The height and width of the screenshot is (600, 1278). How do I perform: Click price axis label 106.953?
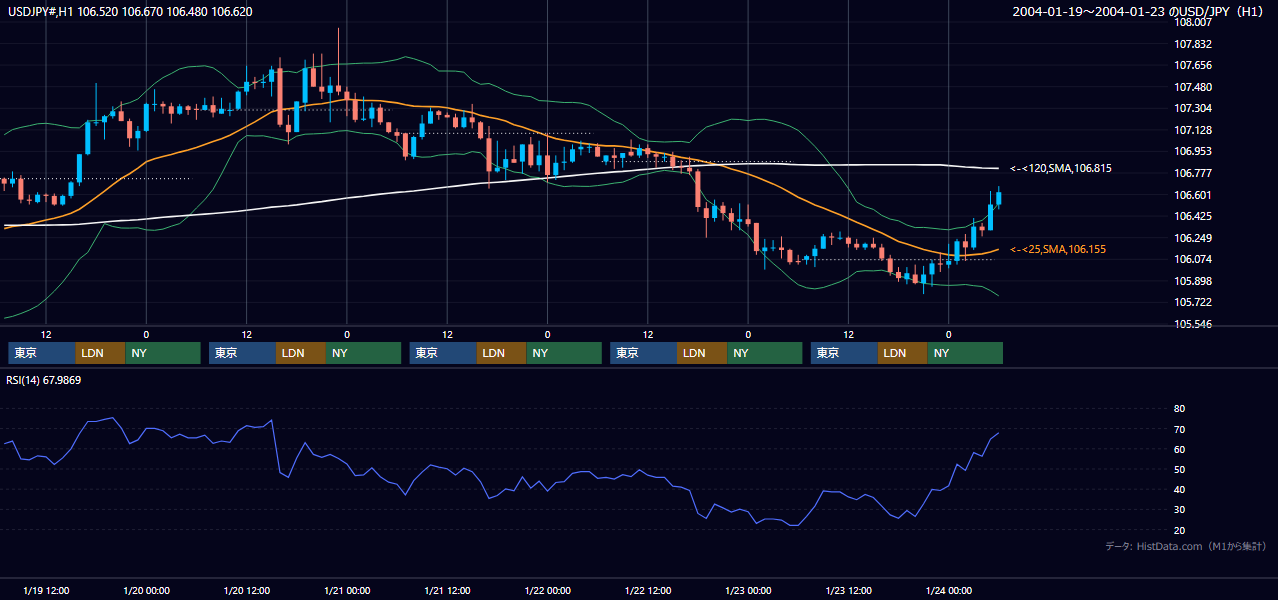(1193, 151)
